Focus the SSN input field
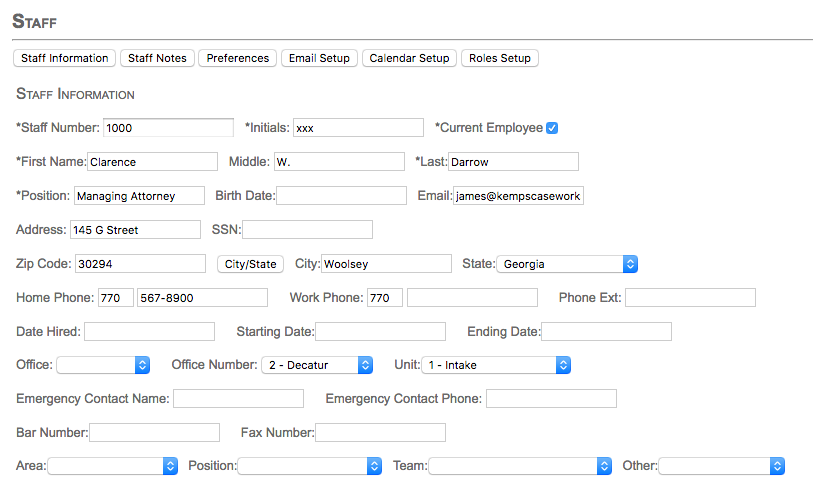This screenshot has height=494, width=813. [307, 230]
